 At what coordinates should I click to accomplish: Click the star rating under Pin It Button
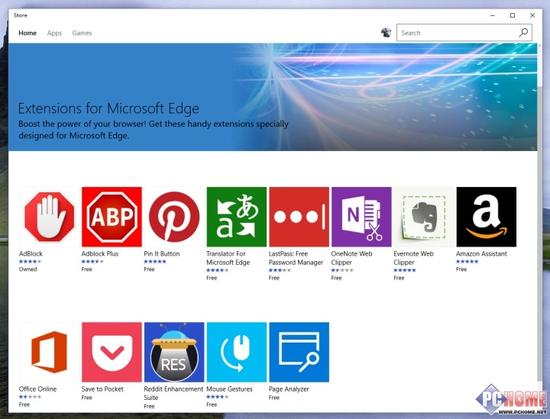[155, 262]
